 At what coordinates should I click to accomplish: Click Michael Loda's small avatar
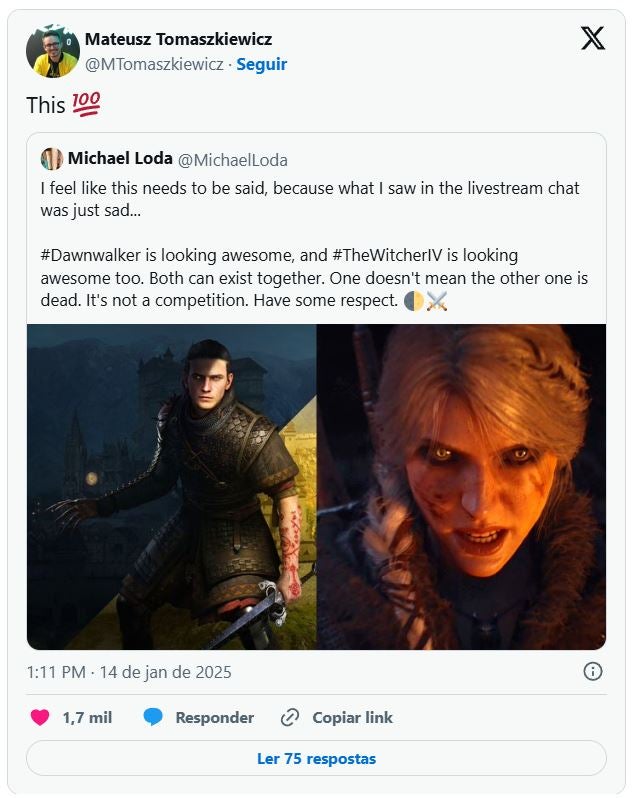(x=52, y=159)
